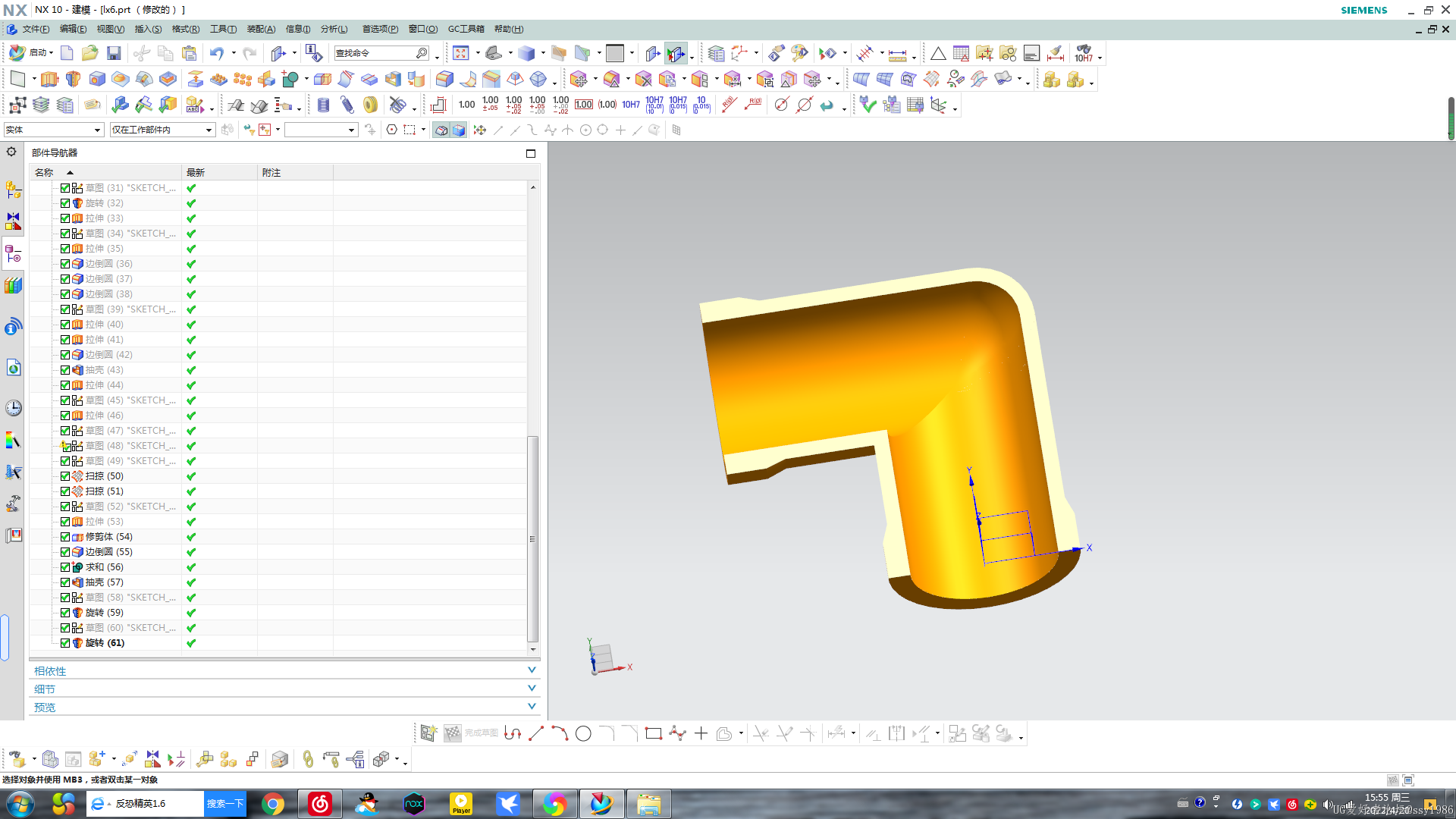Uncheck the 扫掠 (50) feature checkbox
The height and width of the screenshot is (819, 1456).
pos(65,476)
